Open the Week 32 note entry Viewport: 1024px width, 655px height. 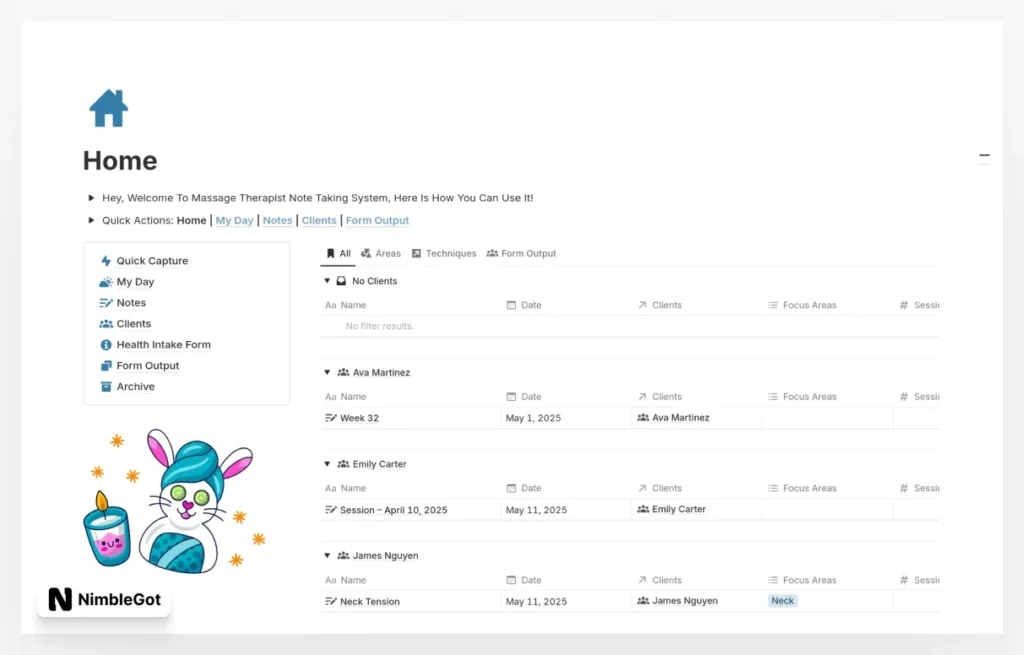(359, 418)
